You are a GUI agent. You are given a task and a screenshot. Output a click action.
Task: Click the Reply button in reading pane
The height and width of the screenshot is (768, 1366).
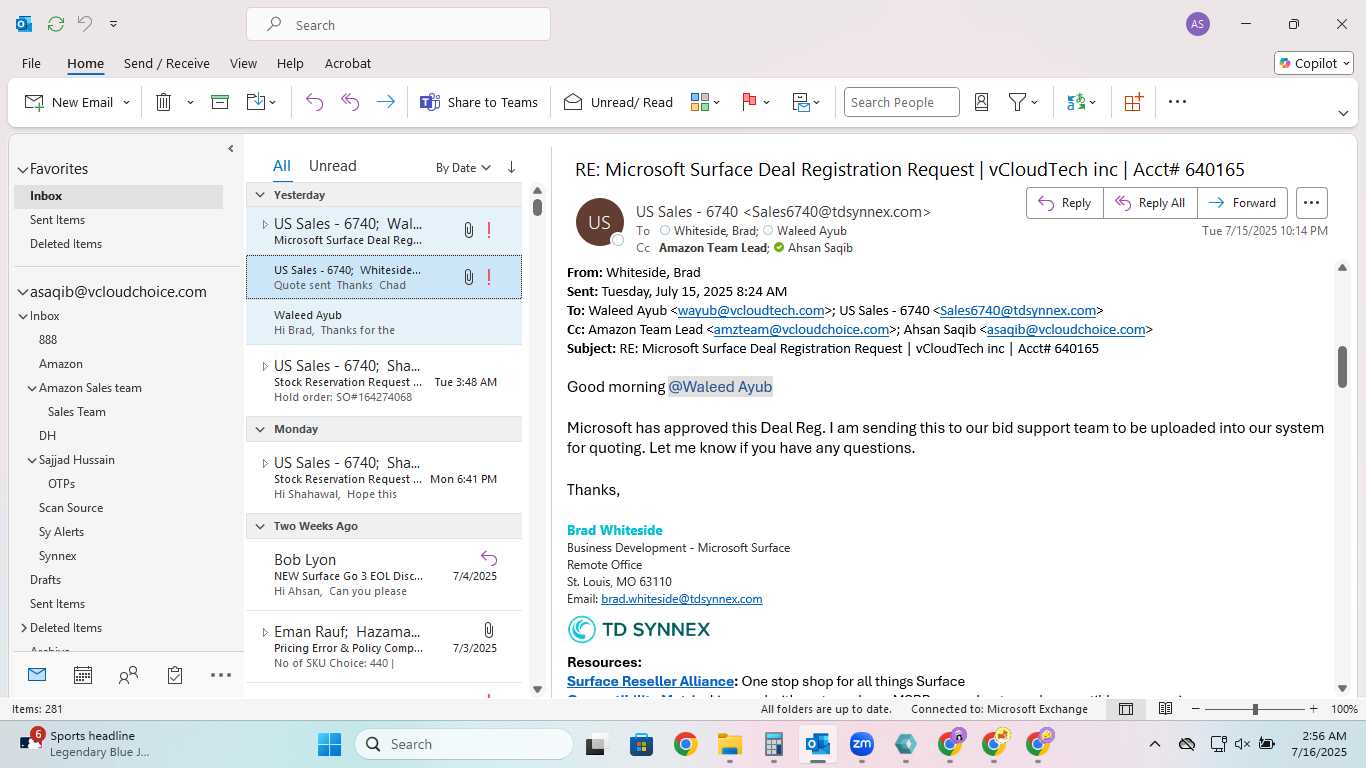point(1065,203)
